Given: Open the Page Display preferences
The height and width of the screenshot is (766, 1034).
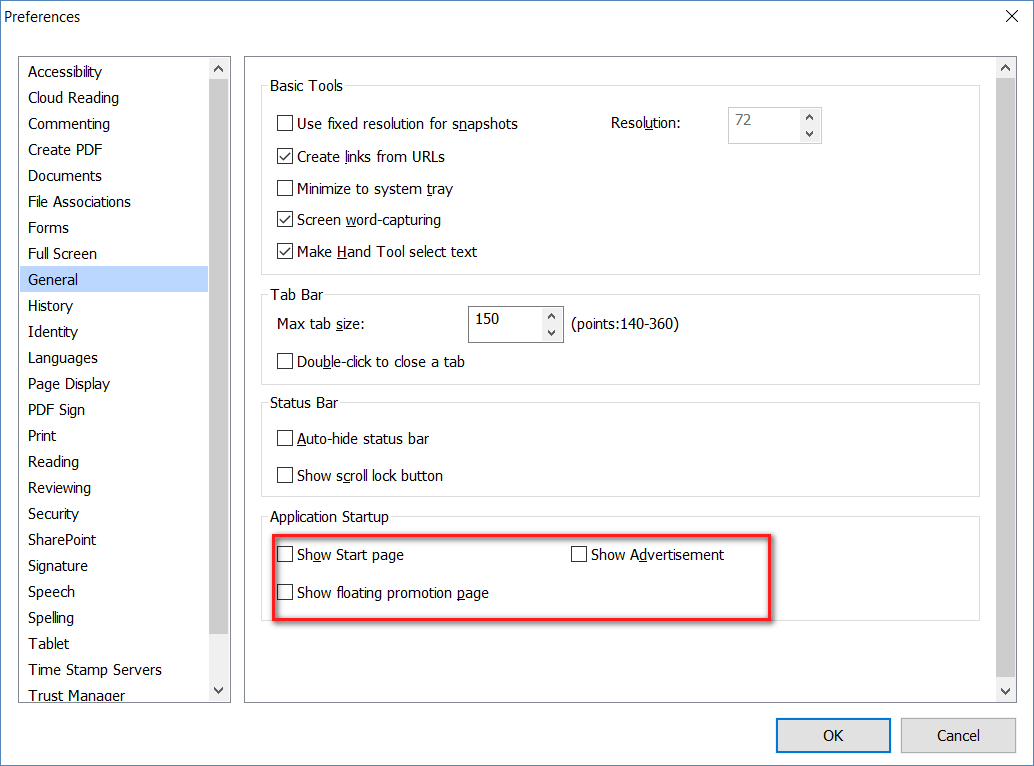Looking at the screenshot, I should pos(69,384).
